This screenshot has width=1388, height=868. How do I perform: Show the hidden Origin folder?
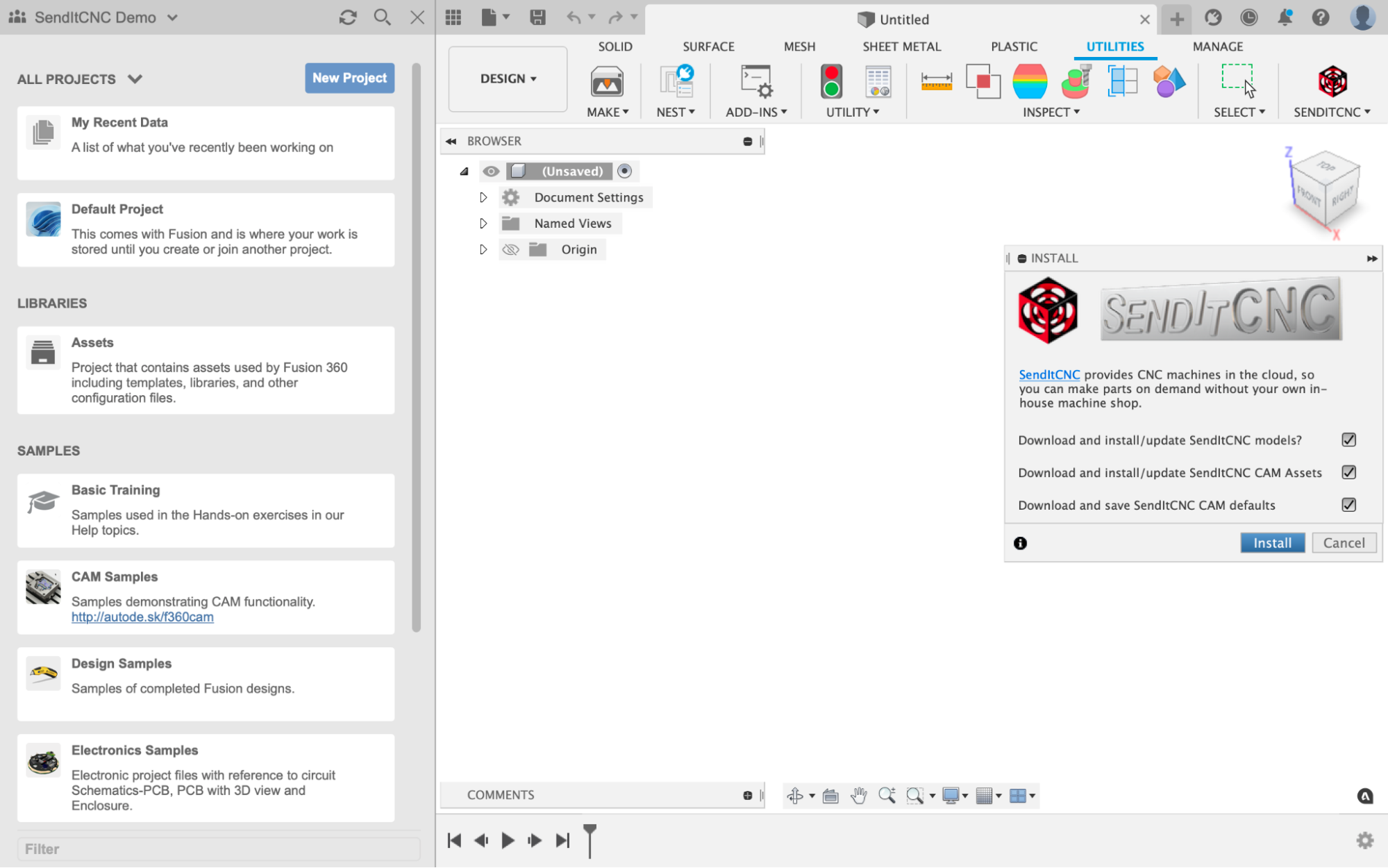510,250
